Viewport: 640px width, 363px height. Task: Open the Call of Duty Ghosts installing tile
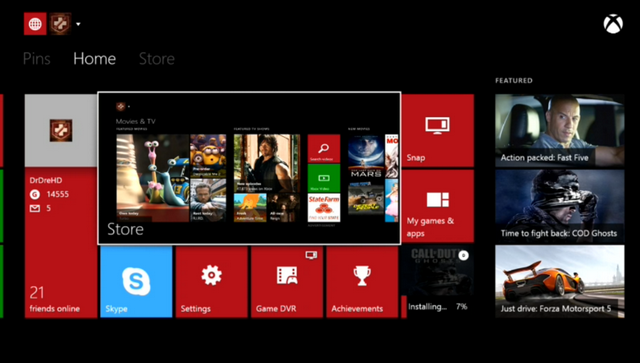click(x=438, y=282)
